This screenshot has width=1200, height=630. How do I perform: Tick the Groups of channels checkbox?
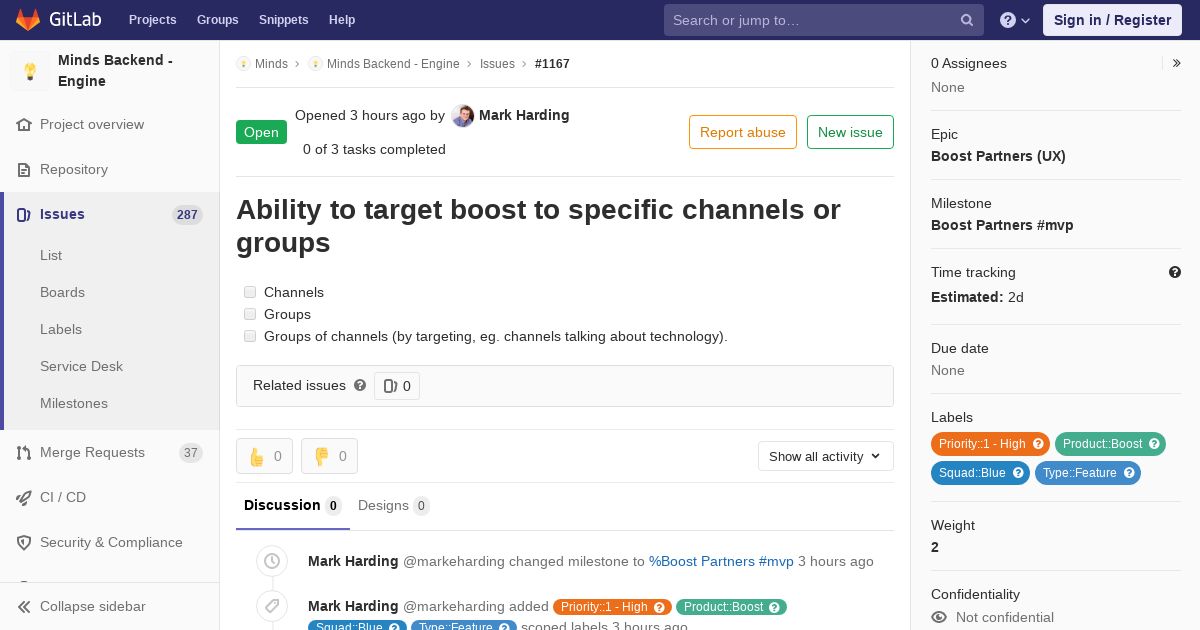(250, 336)
